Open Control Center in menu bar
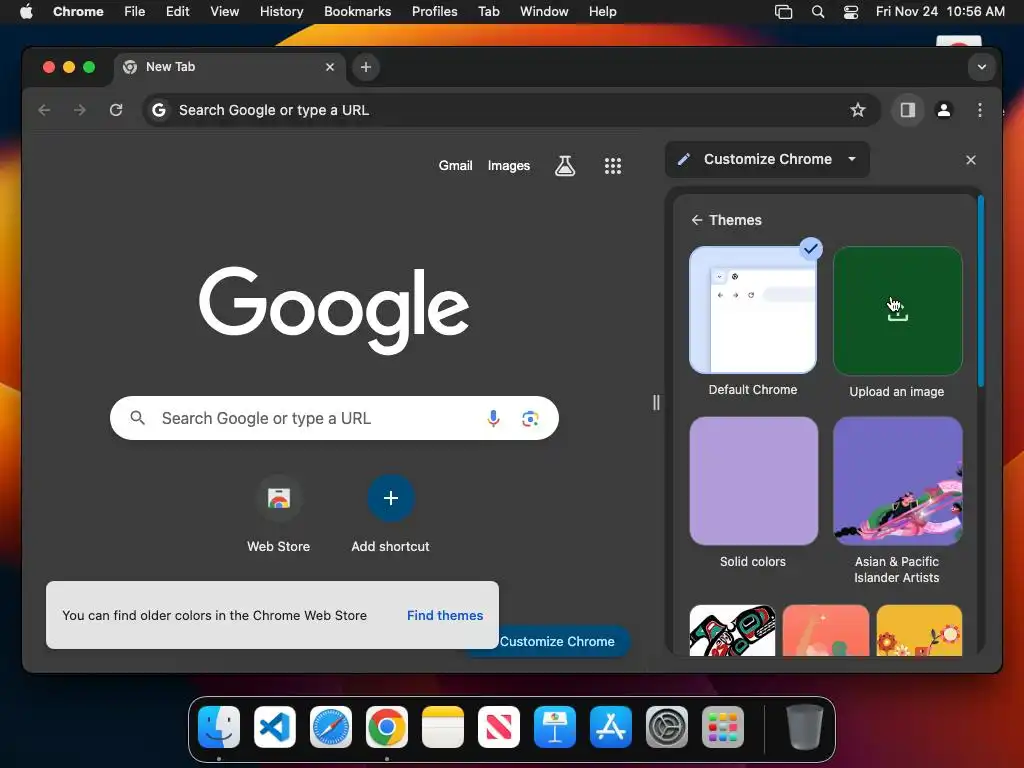1024x768 pixels. [850, 11]
